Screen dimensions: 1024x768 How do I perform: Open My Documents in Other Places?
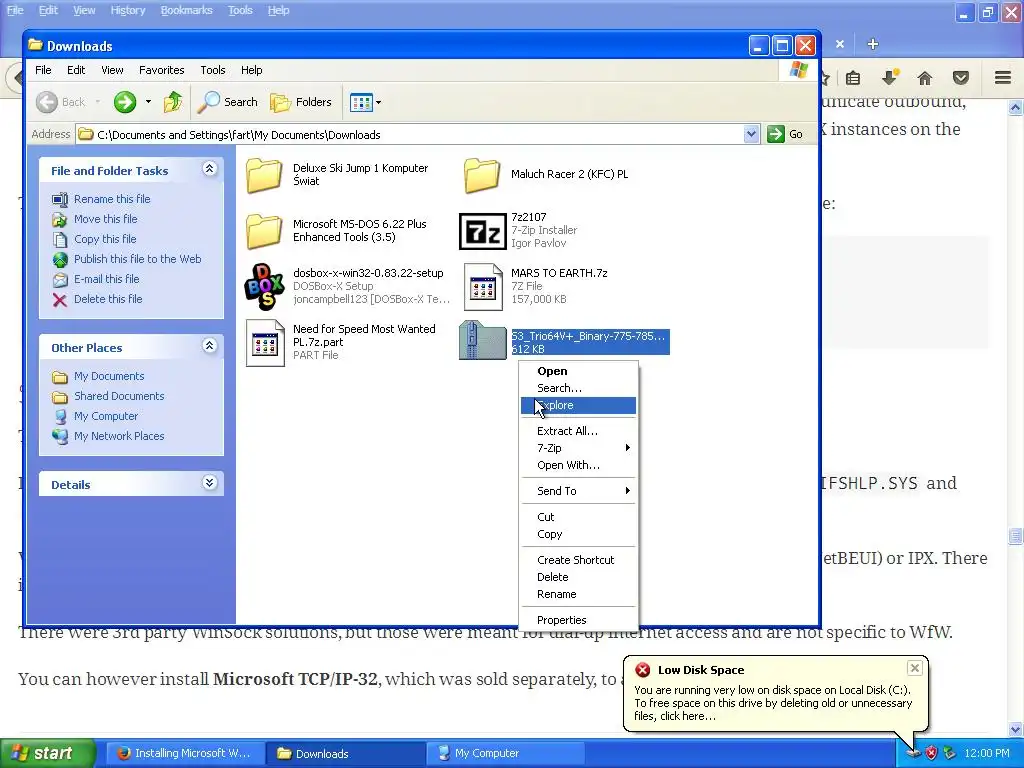pos(108,376)
